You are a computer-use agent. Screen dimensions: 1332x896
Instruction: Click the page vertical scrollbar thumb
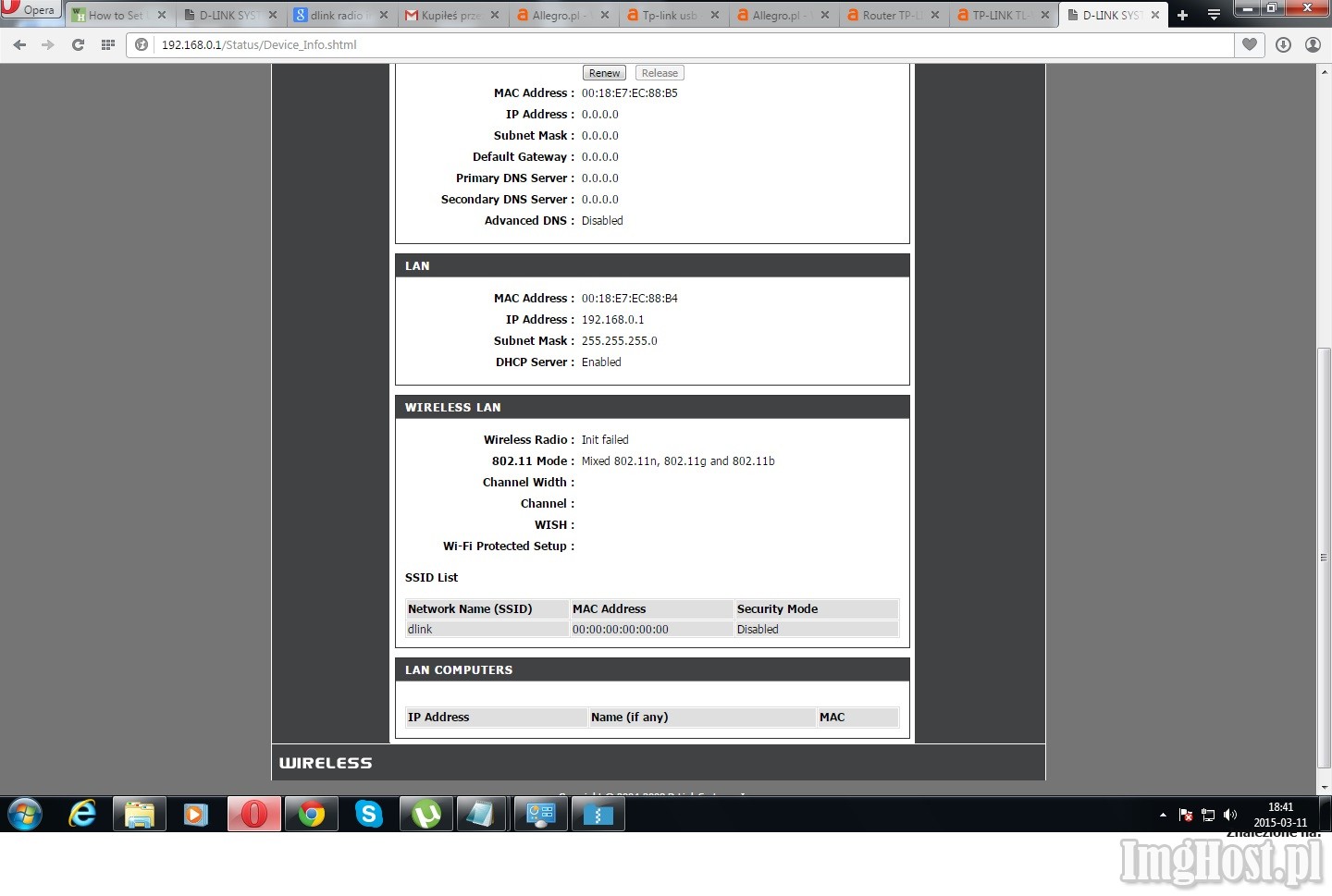point(1324,558)
